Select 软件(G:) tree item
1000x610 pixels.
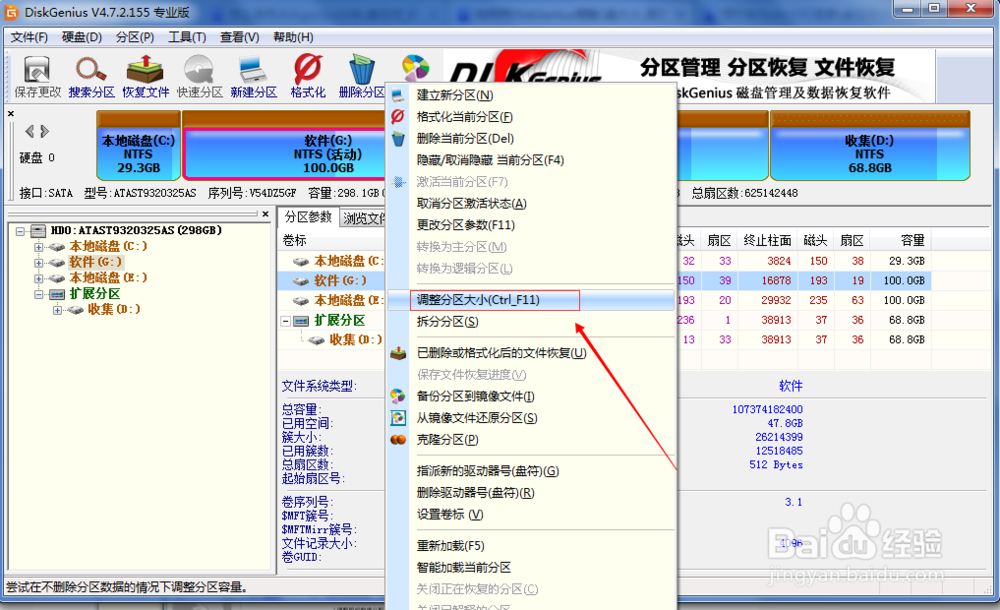pyautogui.click(x=96, y=262)
